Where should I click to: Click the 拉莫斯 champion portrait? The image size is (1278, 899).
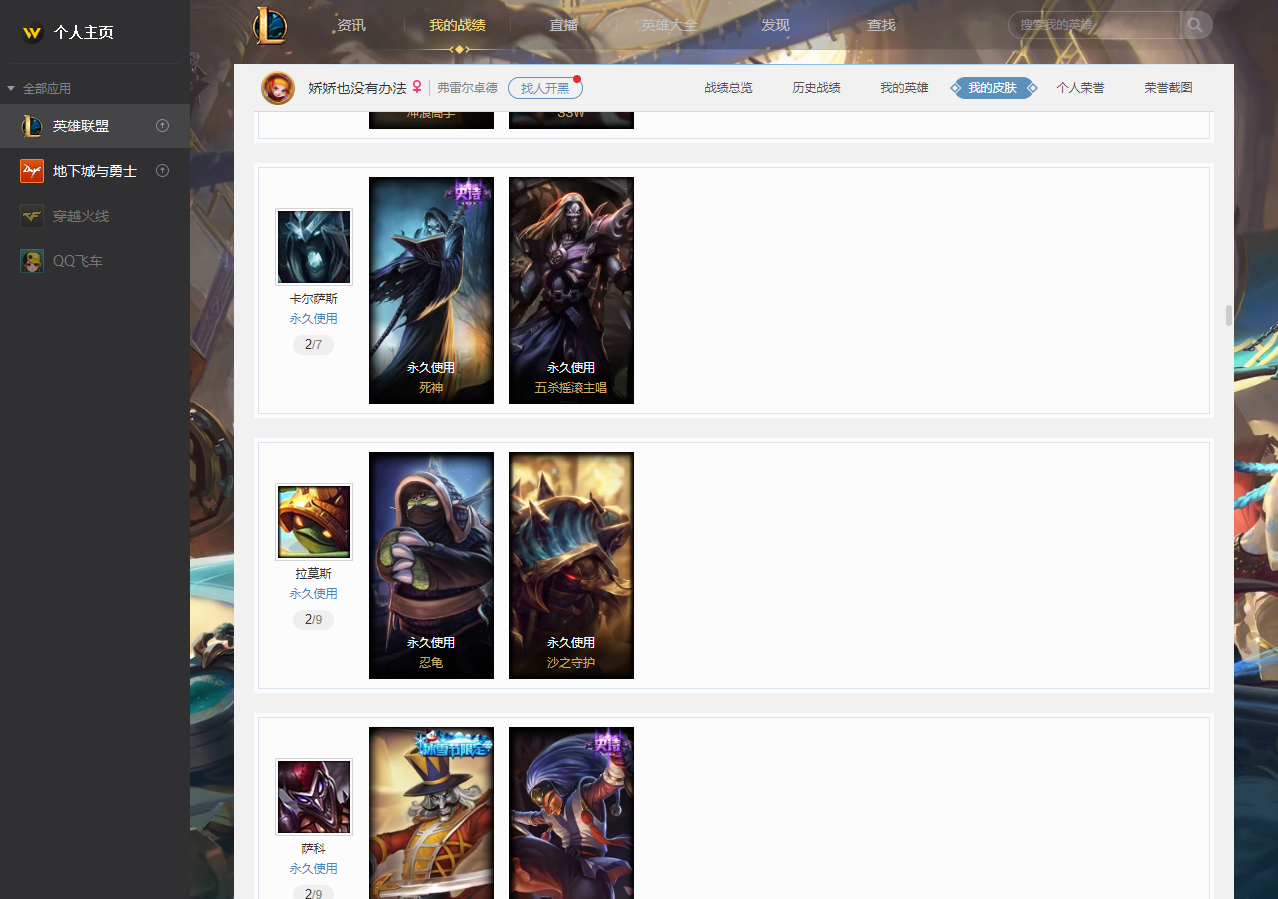tap(314, 522)
